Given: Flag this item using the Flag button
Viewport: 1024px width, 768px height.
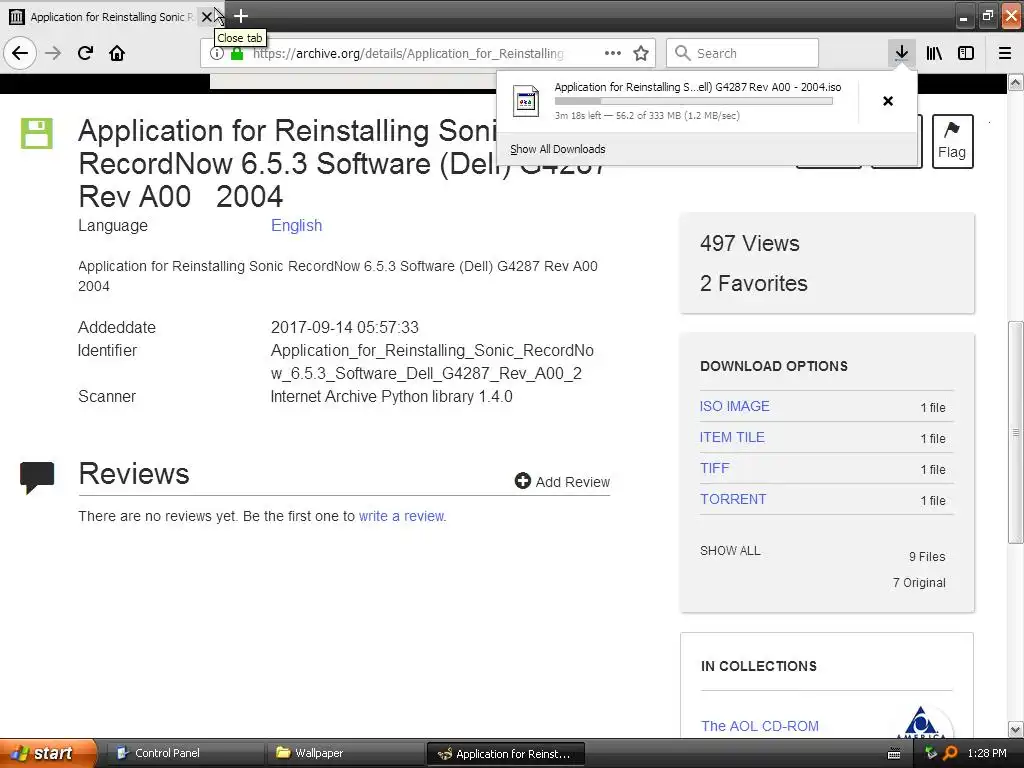Looking at the screenshot, I should (x=952, y=141).
